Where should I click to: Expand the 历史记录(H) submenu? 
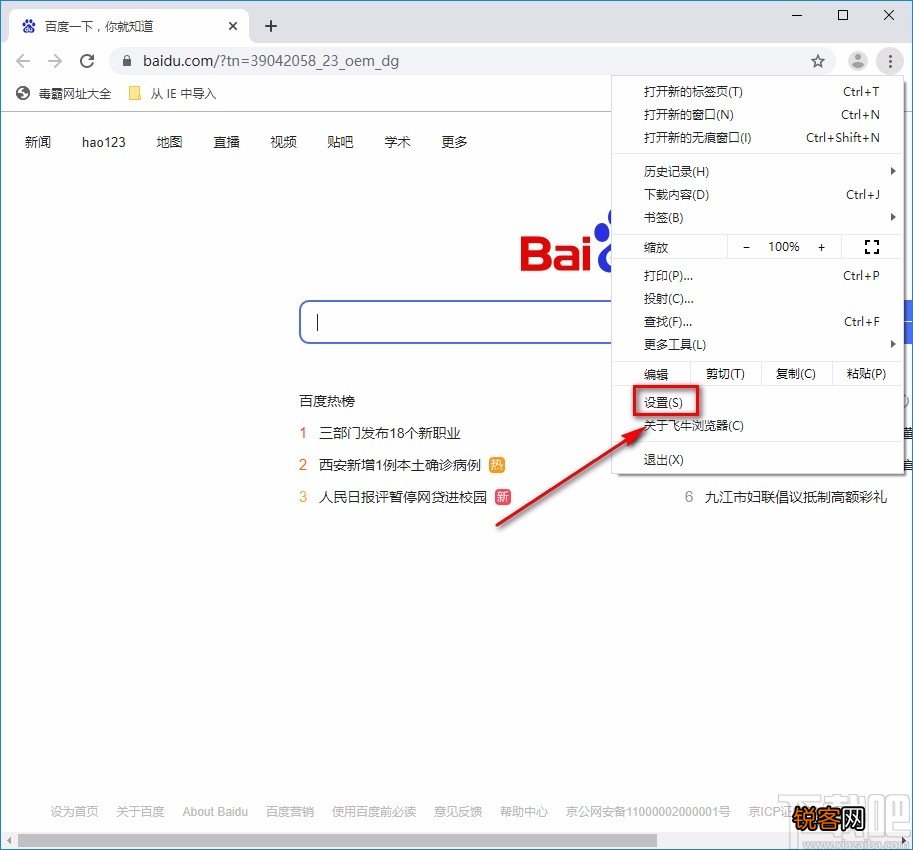[758, 171]
